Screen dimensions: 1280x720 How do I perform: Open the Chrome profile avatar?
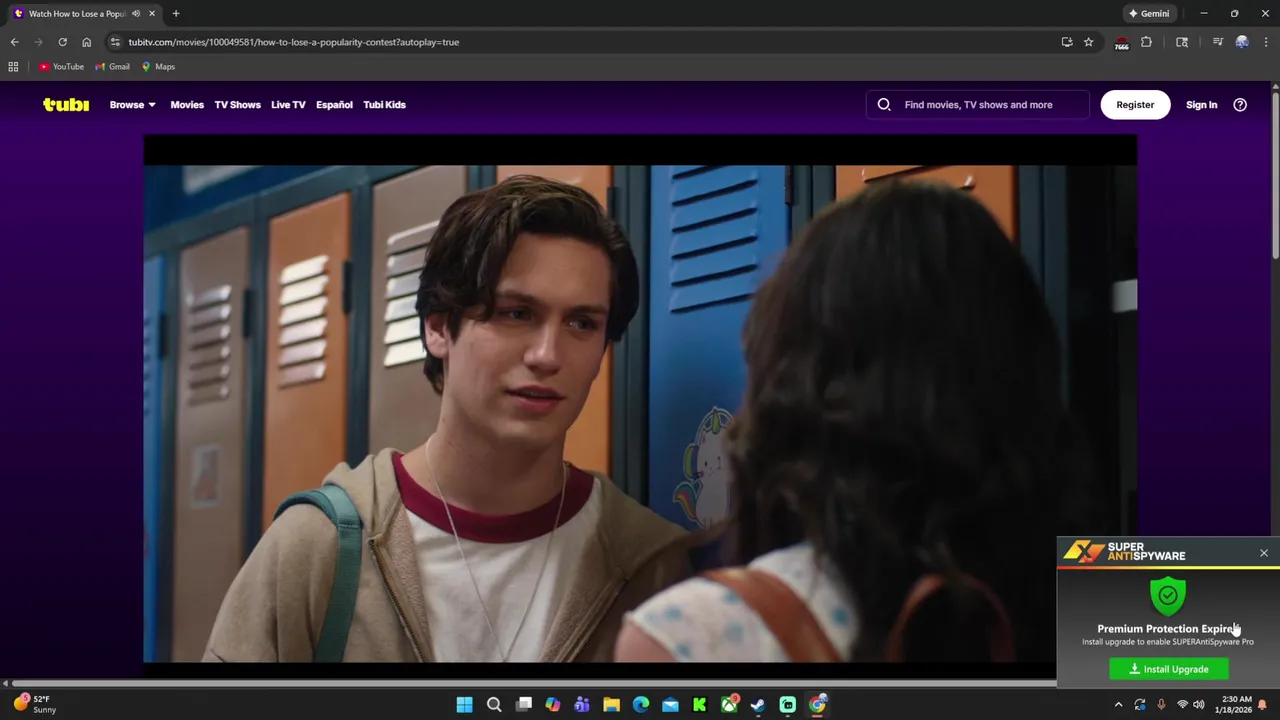(1242, 42)
